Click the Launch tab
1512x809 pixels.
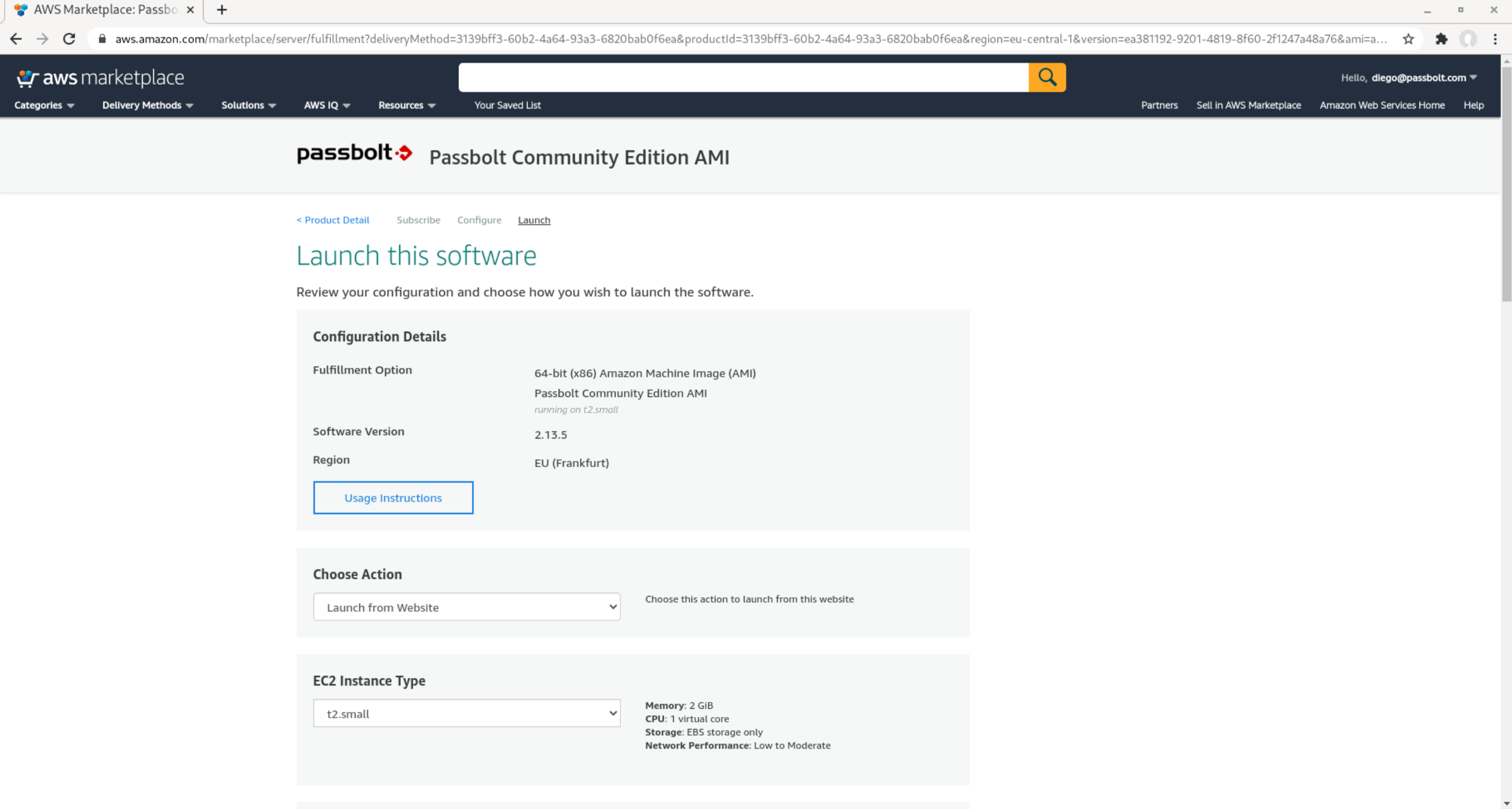pyautogui.click(x=534, y=220)
